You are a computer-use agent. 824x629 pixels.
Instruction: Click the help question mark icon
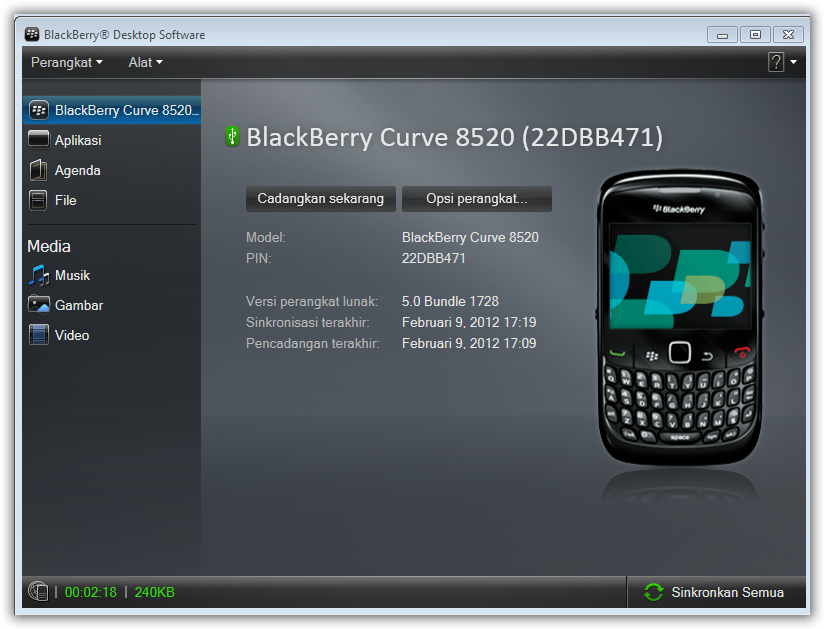[x=776, y=62]
